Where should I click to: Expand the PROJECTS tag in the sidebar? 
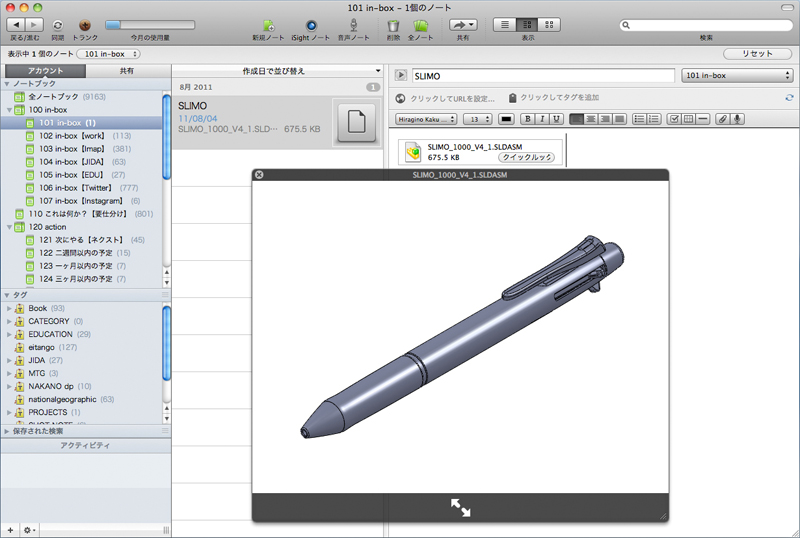(9, 412)
